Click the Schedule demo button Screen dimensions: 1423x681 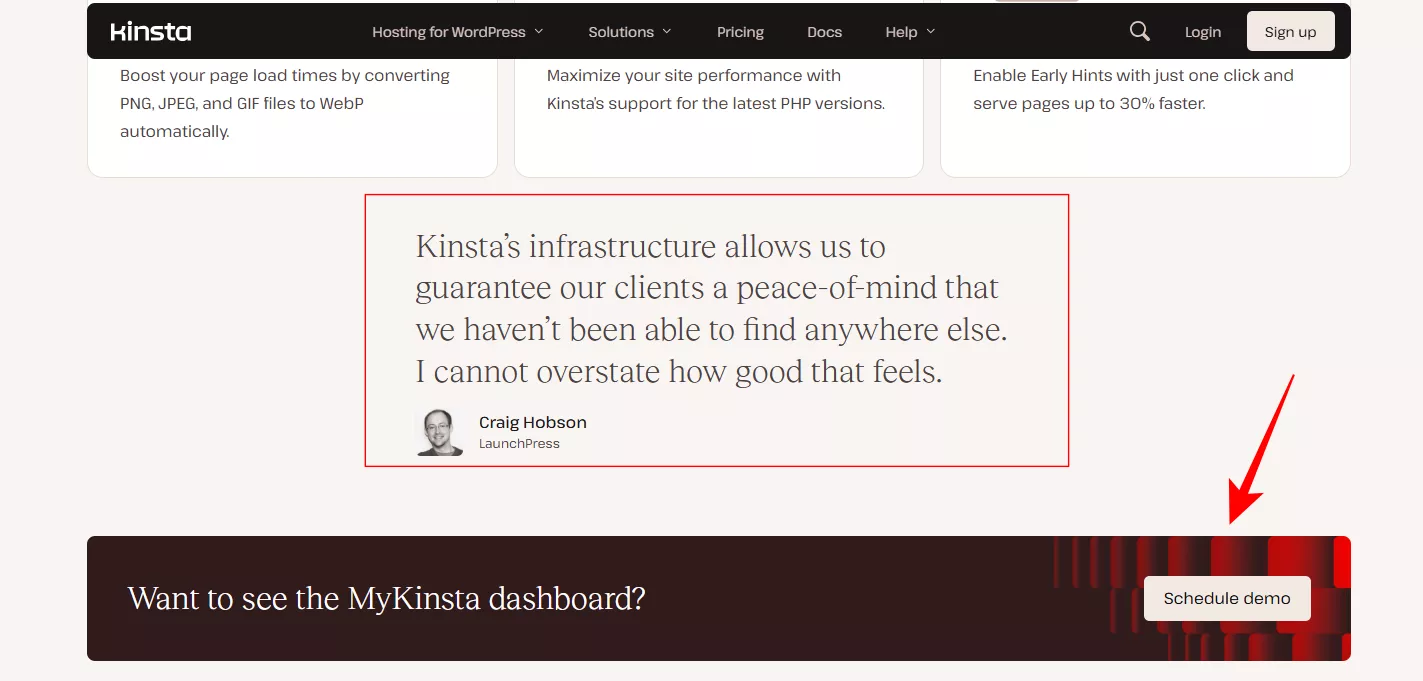point(1227,597)
